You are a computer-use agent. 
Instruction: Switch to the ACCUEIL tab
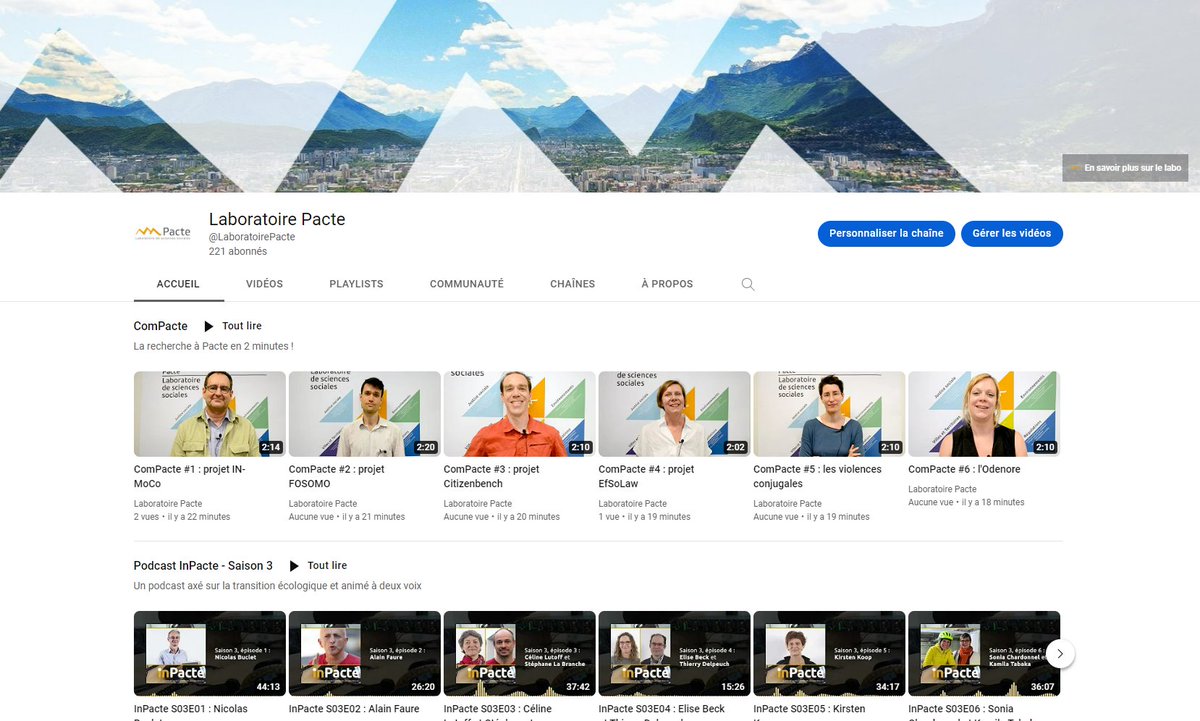178,284
